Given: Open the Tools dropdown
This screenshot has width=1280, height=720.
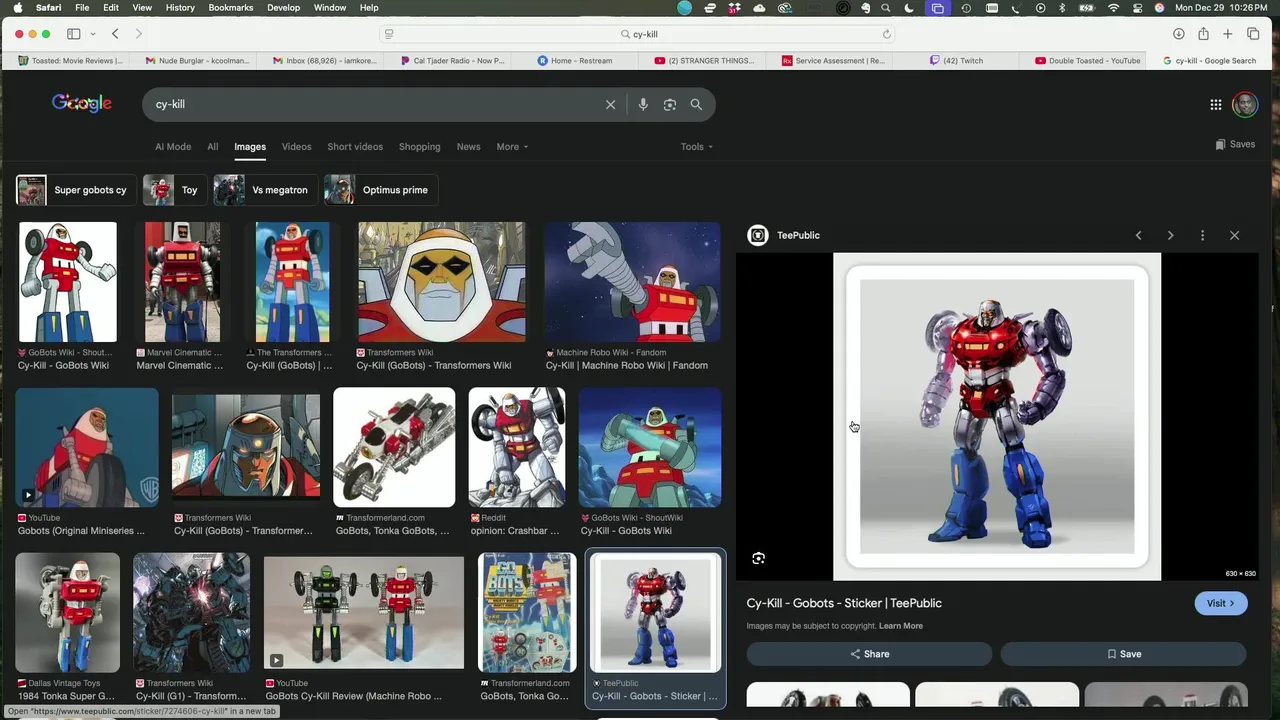Looking at the screenshot, I should point(697,147).
